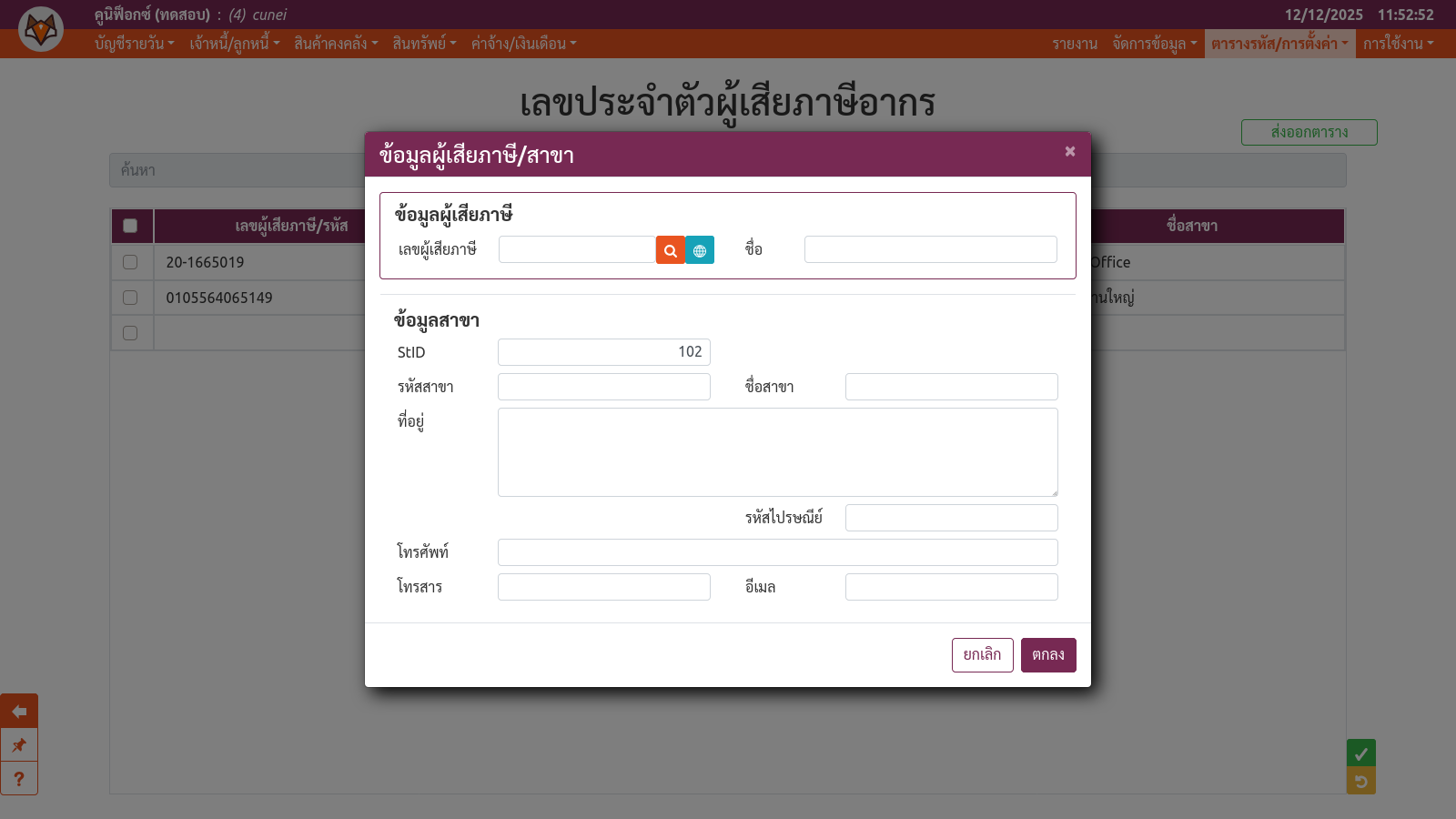Click the blue globe lookup icon
Screen dimensions: 1456x819
(700, 250)
